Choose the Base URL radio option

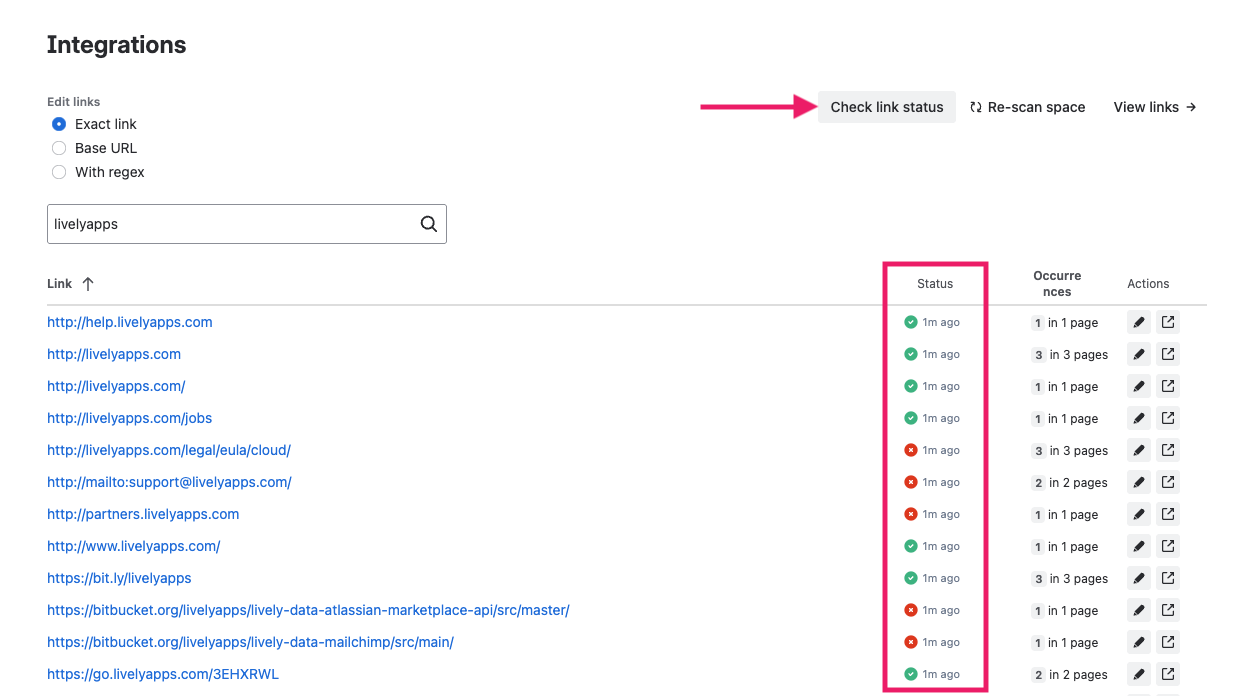click(59, 148)
